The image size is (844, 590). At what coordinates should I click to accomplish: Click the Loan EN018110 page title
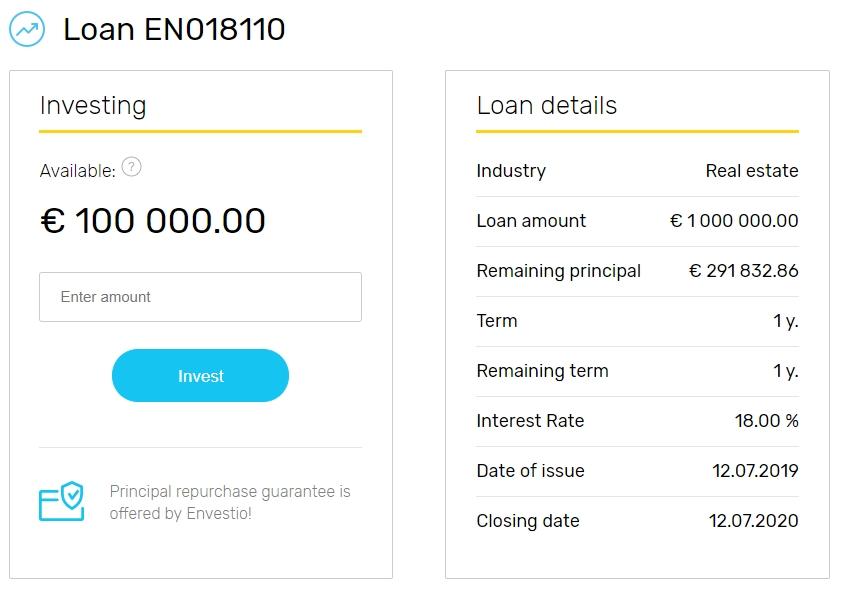(174, 29)
